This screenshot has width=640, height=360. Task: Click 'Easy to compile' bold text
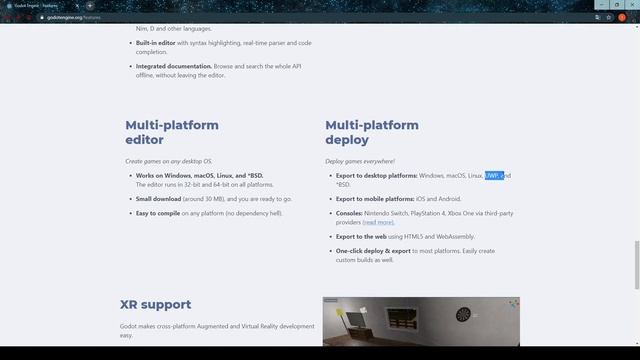(158, 213)
